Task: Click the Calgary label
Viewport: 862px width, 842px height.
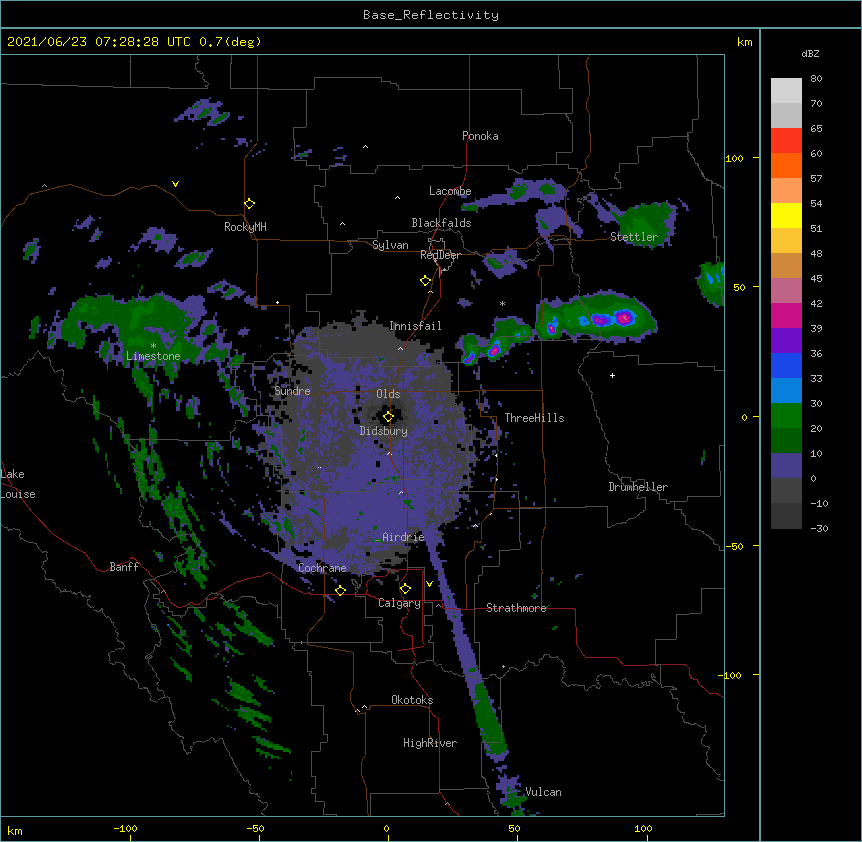Action: tap(399, 603)
